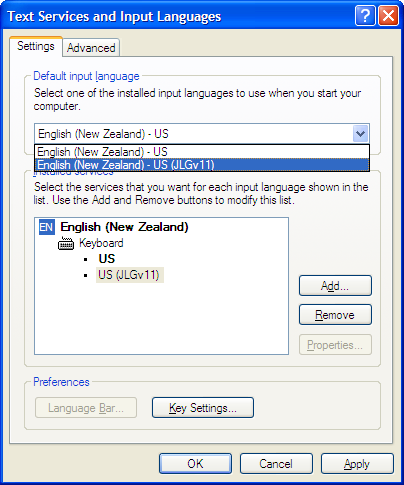Cancel the dialog
The width and height of the screenshot is (404, 485).
276,464
